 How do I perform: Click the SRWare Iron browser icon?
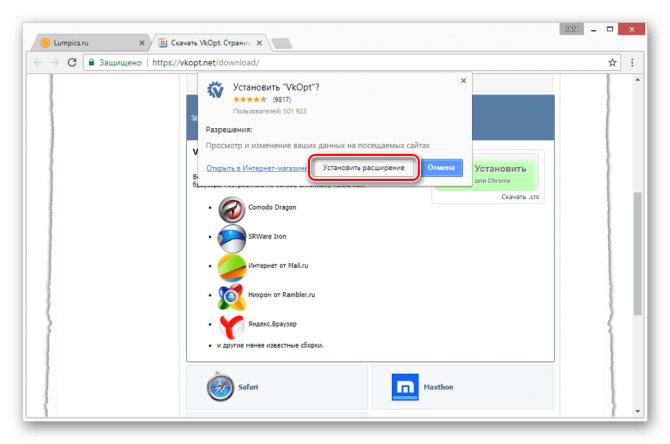232,238
